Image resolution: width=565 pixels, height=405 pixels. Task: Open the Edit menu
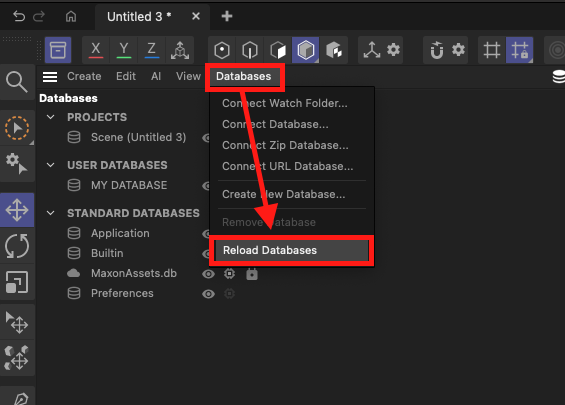tap(126, 76)
